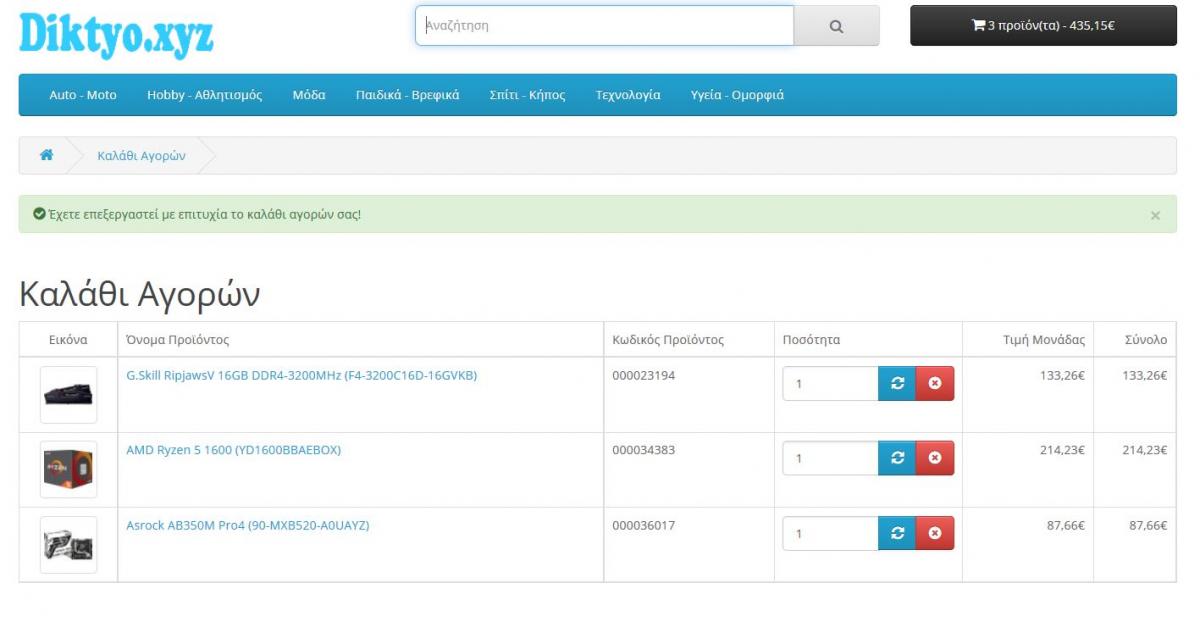Viewport: 1200px width, 622px height.
Task: Update quantity for AMD Ryzen 5 1600
Action: click(x=897, y=458)
